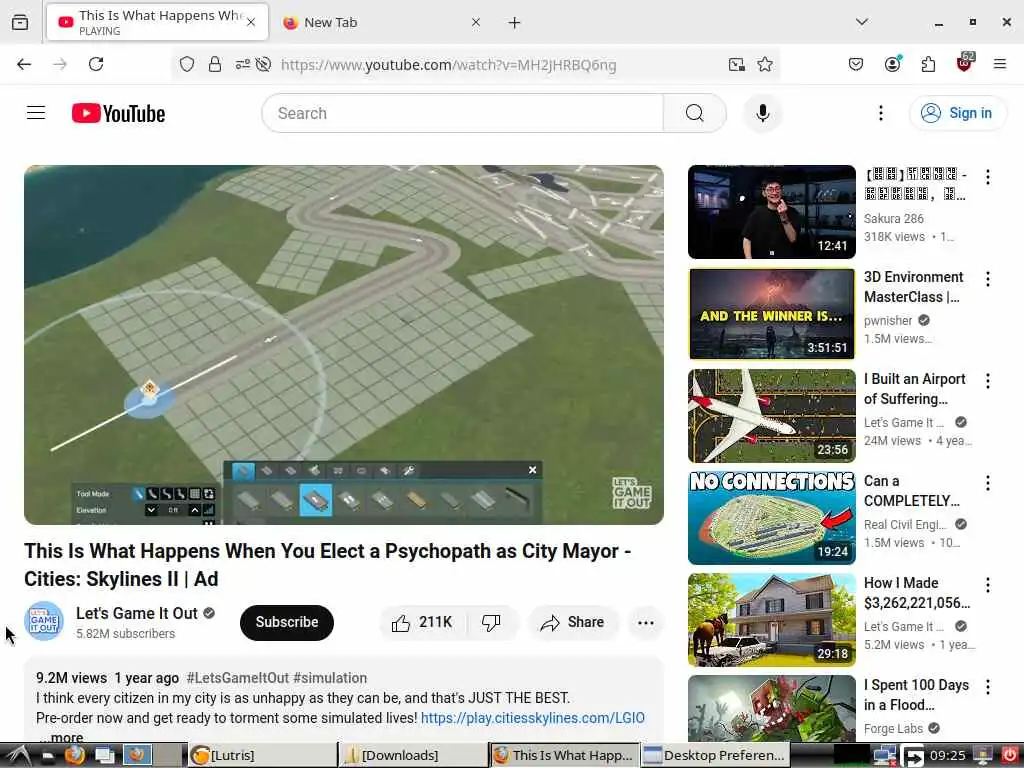Screen dimensions: 1024x768
Task: Click the address bar URL
Action: [448, 65]
